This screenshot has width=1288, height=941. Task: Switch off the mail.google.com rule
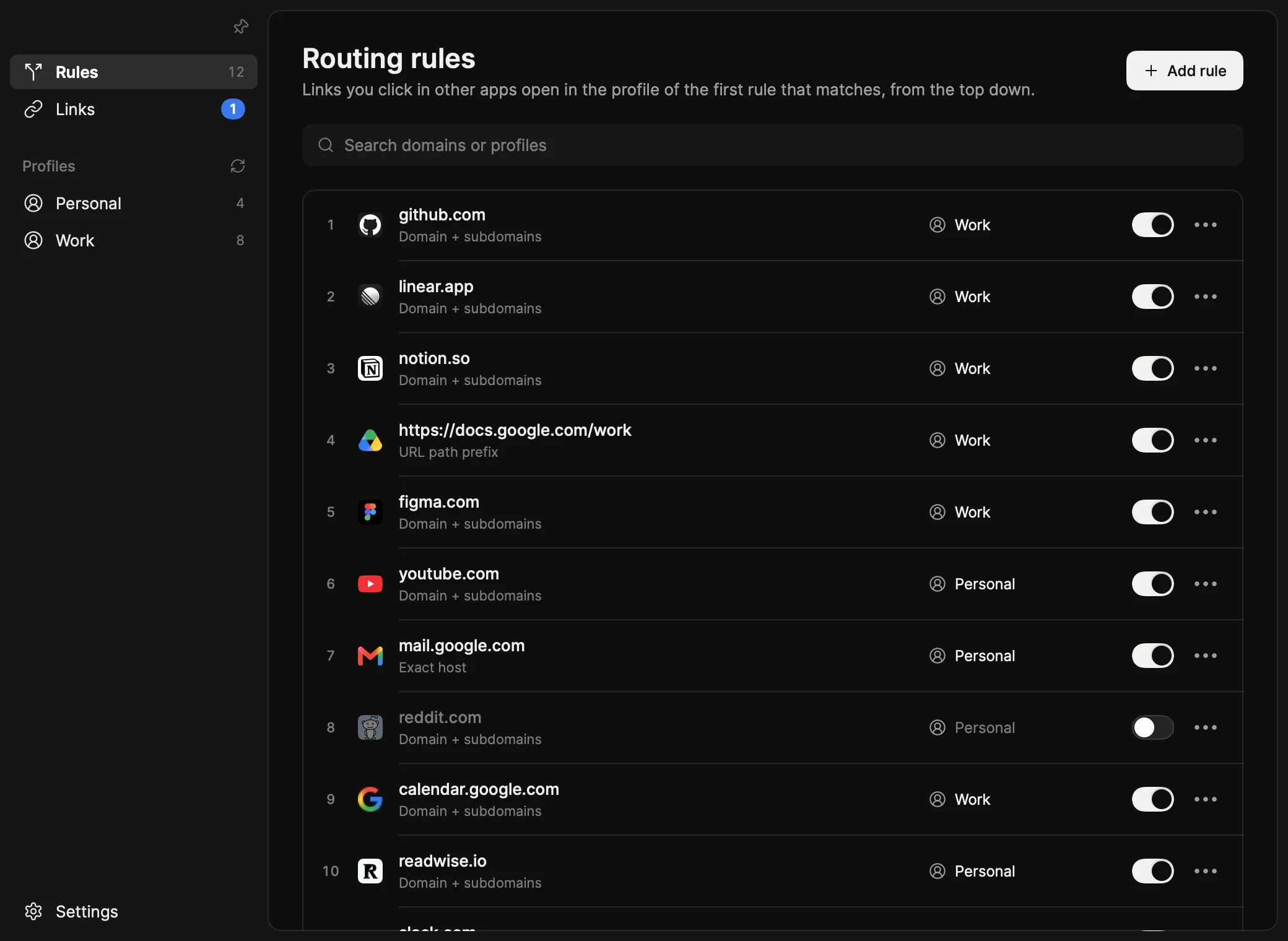coord(1153,656)
